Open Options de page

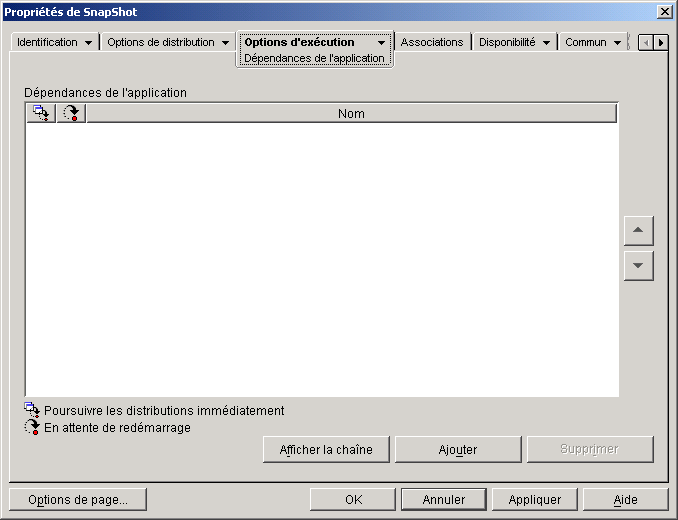[x=78, y=500]
